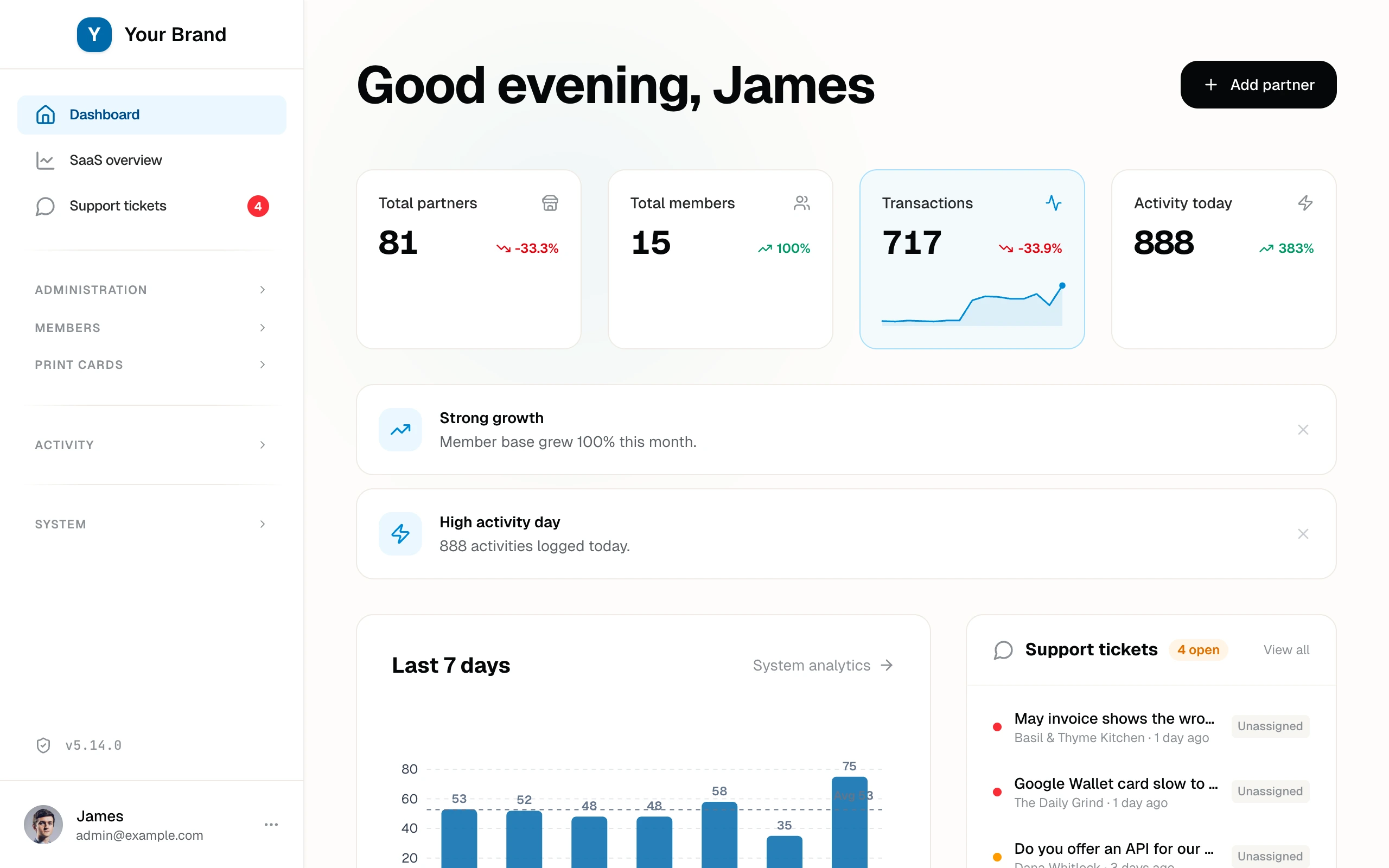
Task: Click Unassigned tag on Google Wallet ticket
Action: point(1270,792)
